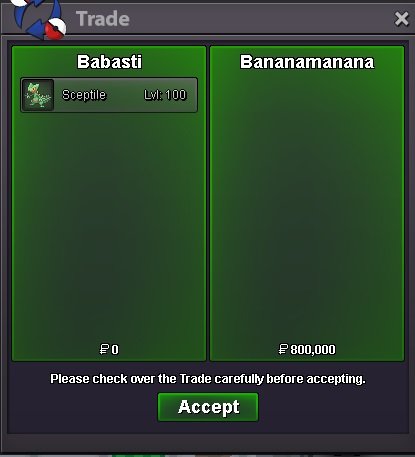
Task: Click the Accept trade button
Action: (x=208, y=407)
